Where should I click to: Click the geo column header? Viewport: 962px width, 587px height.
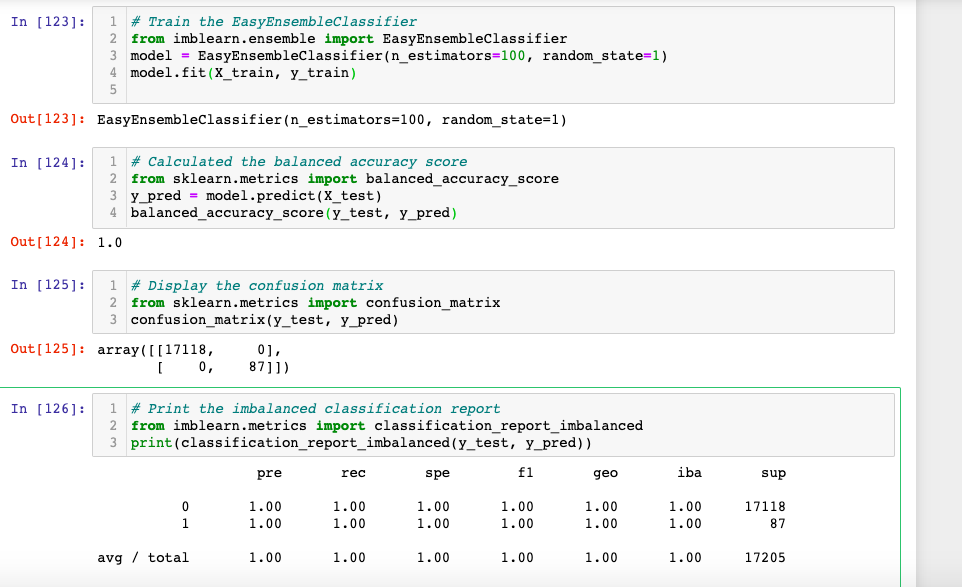point(606,473)
